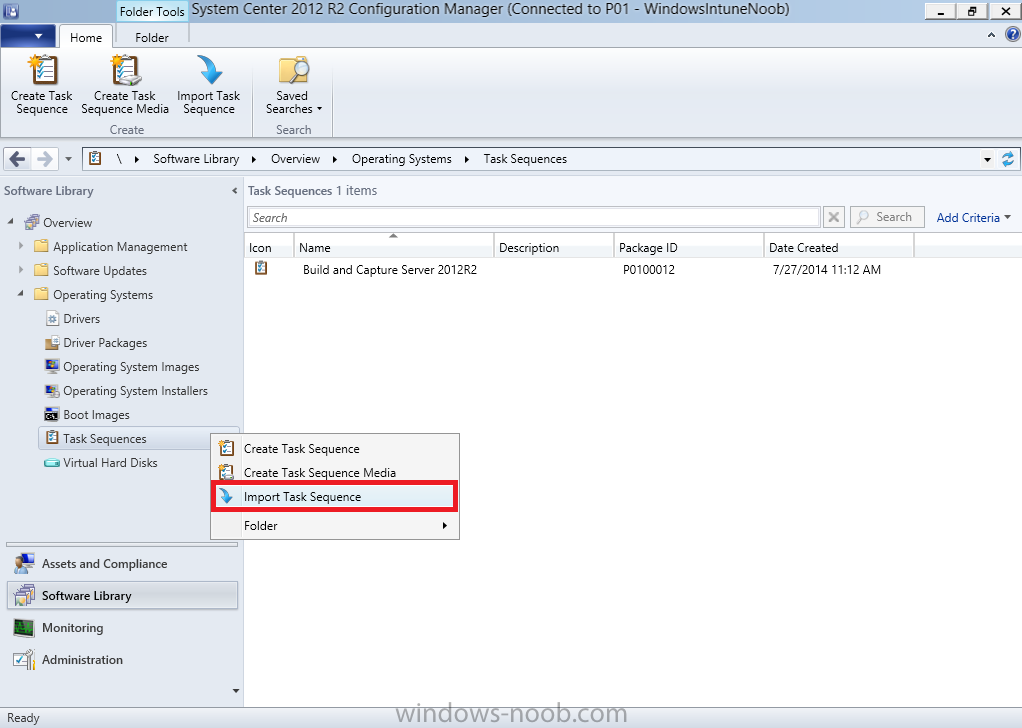Click the Import Task Sequence ribbon icon
The image size is (1022, 728).
pos(209,70)
